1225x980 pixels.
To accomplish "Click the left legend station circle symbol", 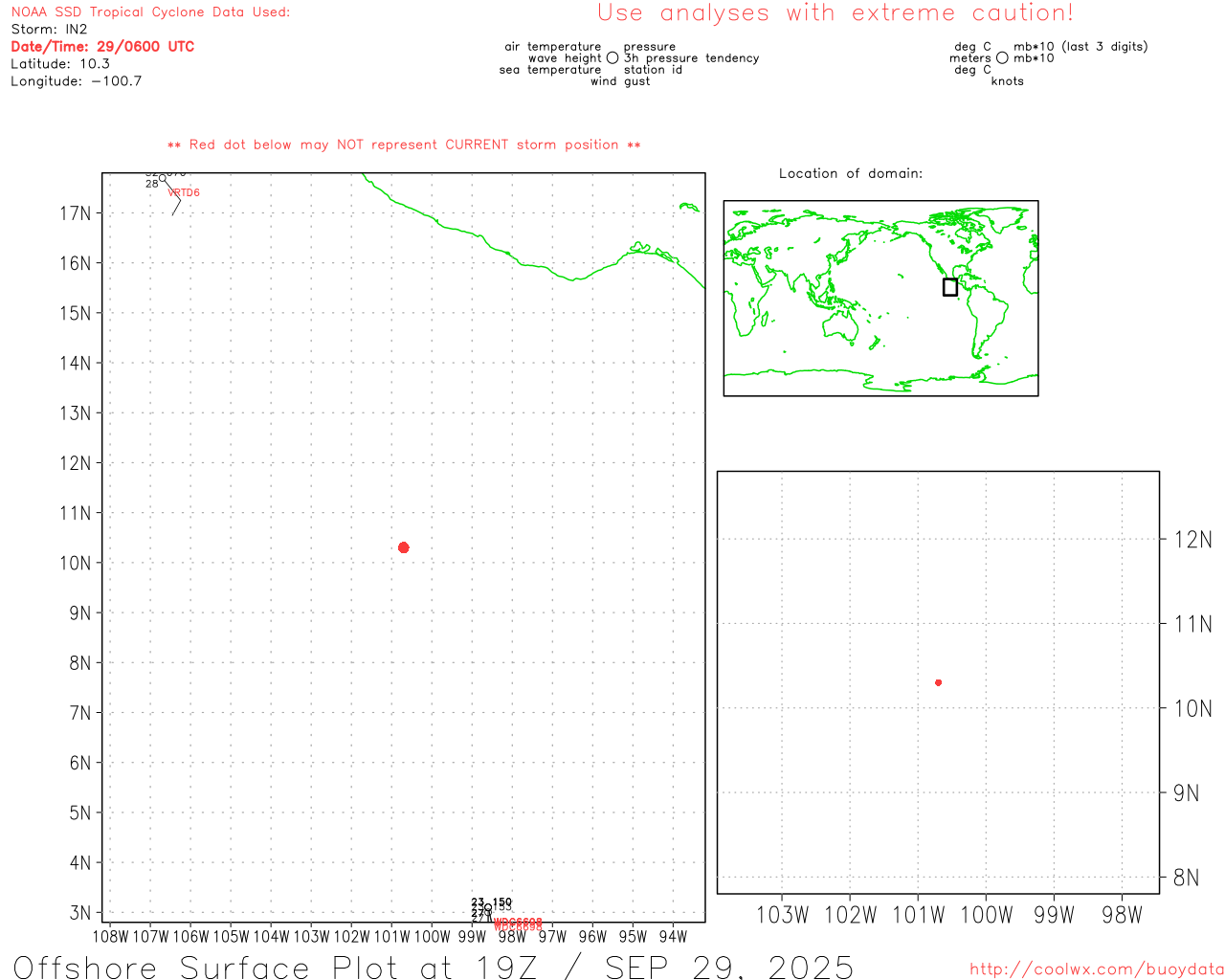I will coord(612,58).
